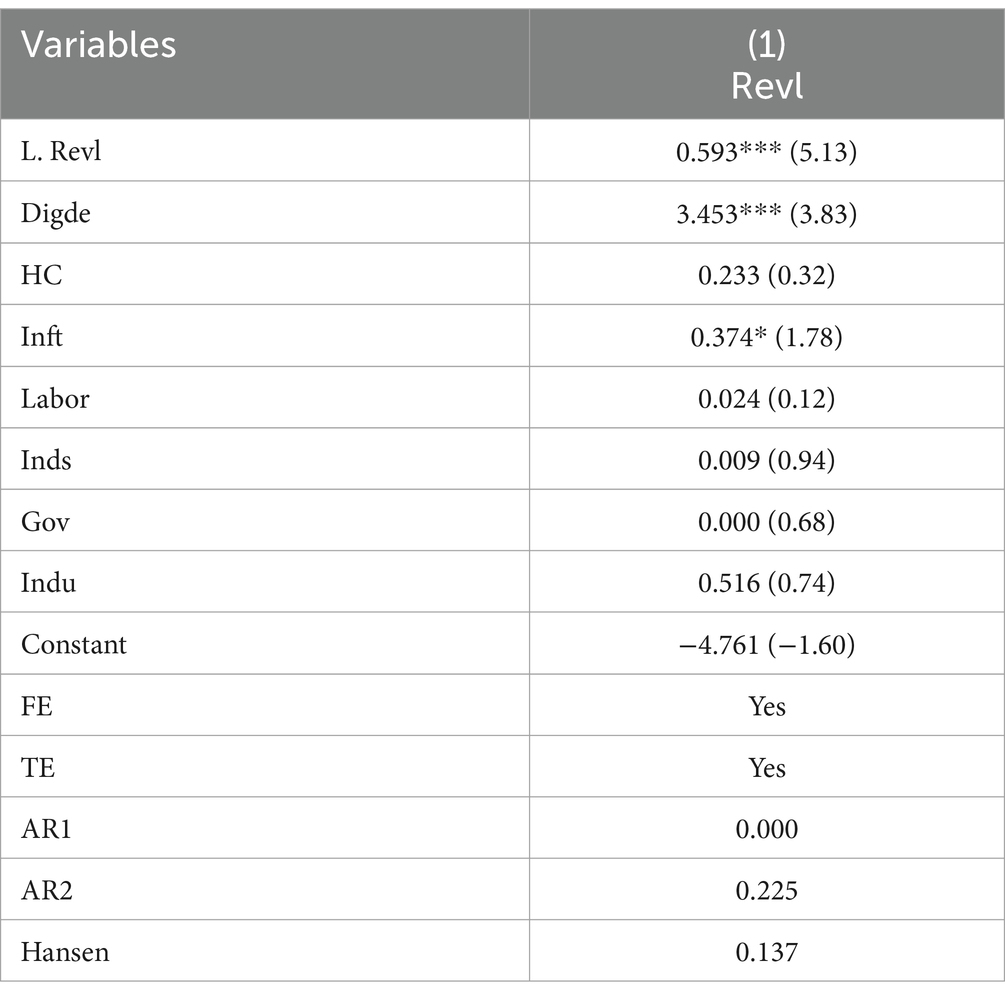Select the AR2 value 0.225
Screen dimensions: 1005x999
(767, 890)
